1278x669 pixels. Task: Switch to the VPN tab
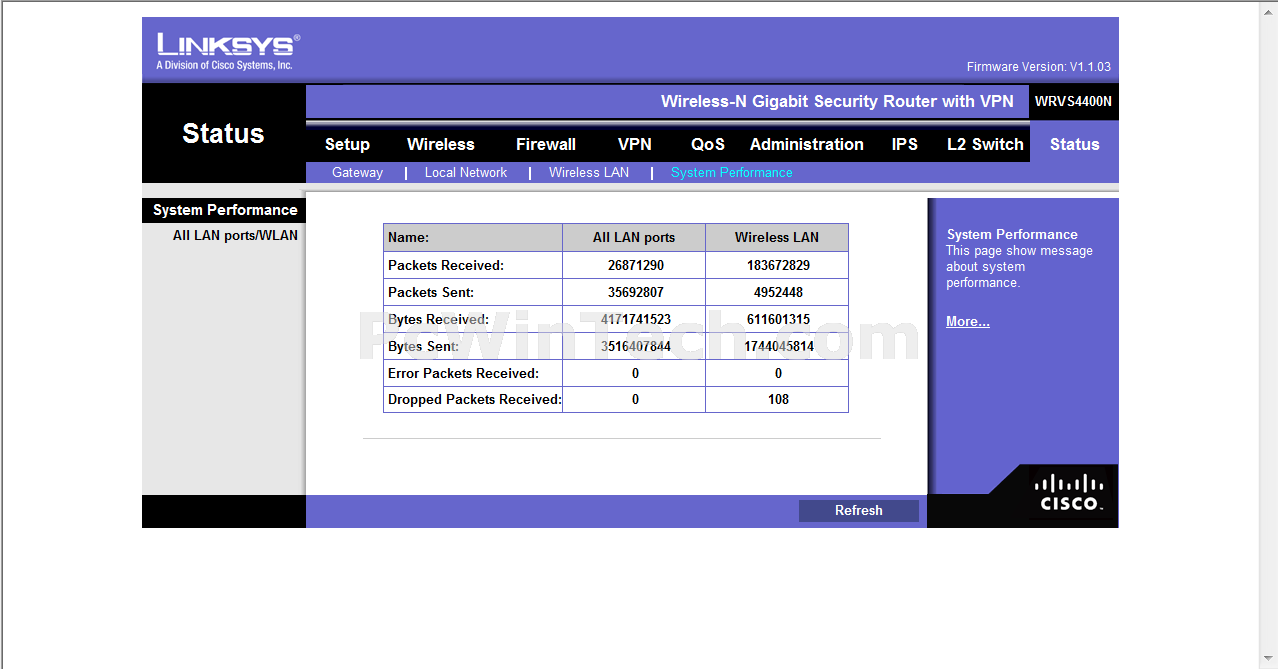tap(635, 144)
